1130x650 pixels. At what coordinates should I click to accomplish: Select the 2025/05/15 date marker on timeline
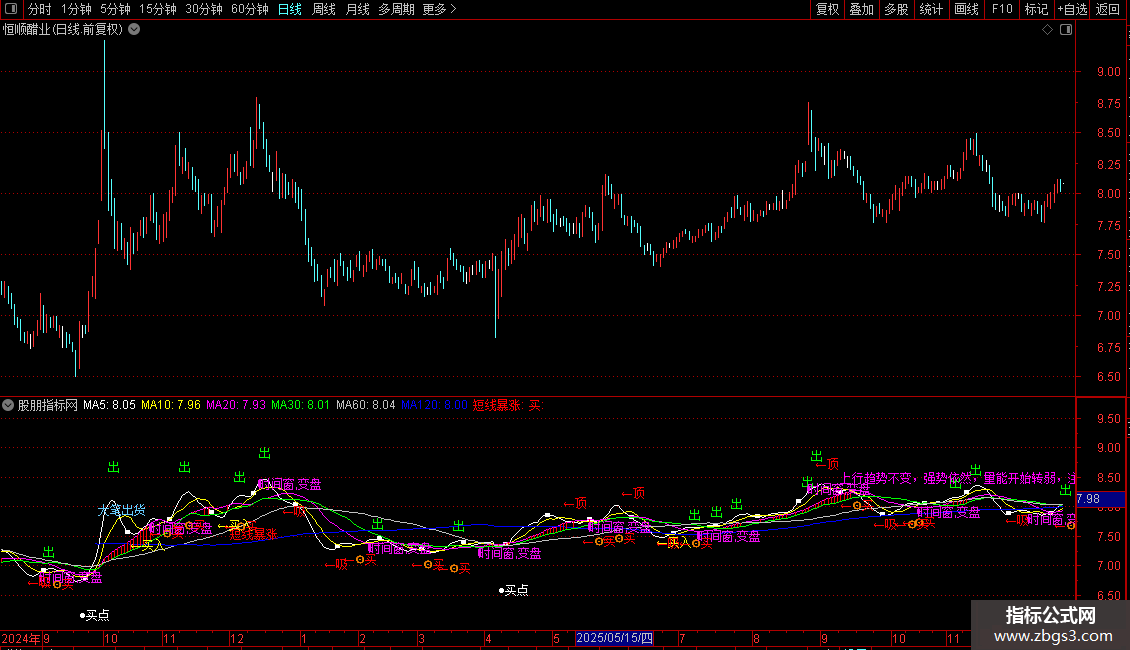click(x=615, y=638)
